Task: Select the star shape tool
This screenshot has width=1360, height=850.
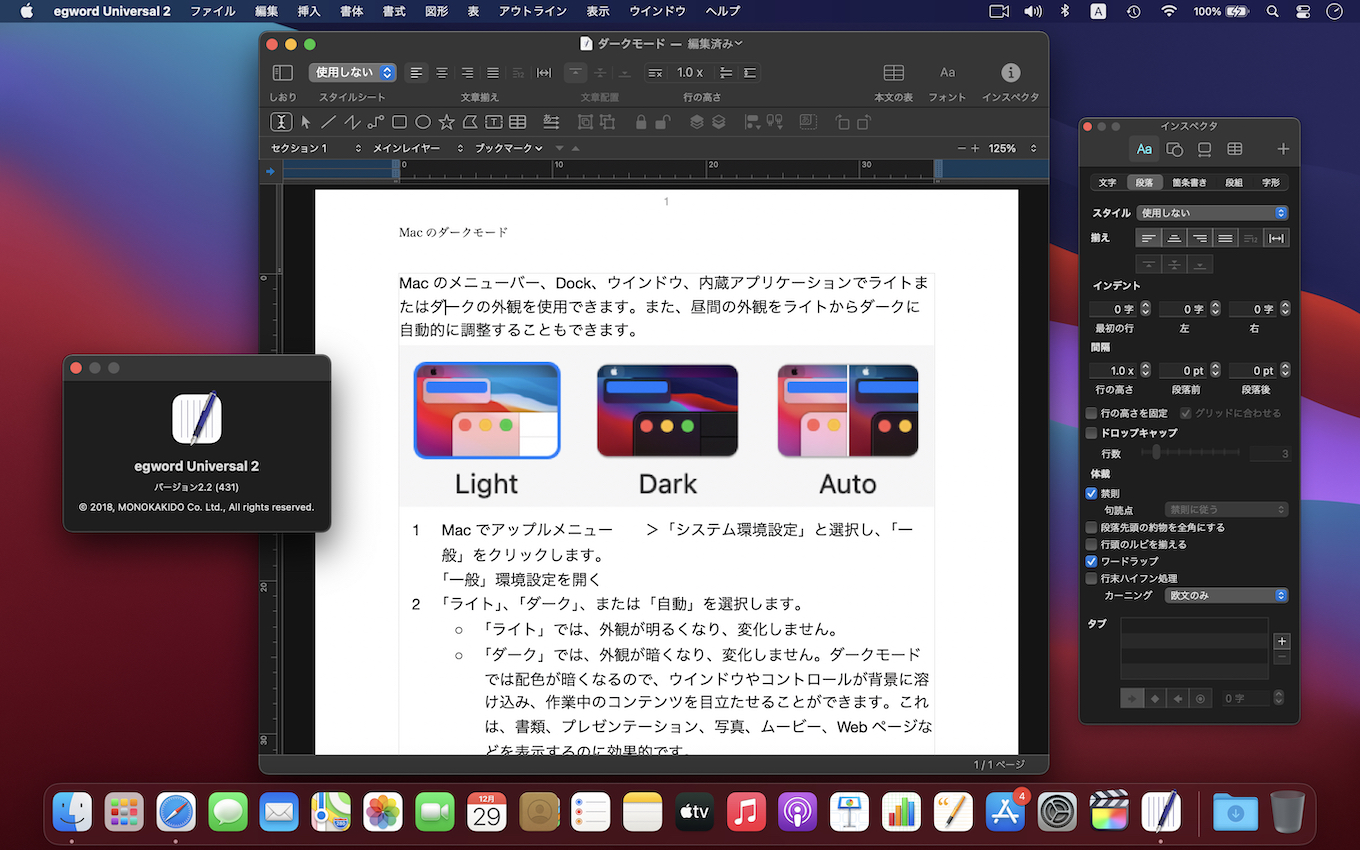Action: coord(446,122)
